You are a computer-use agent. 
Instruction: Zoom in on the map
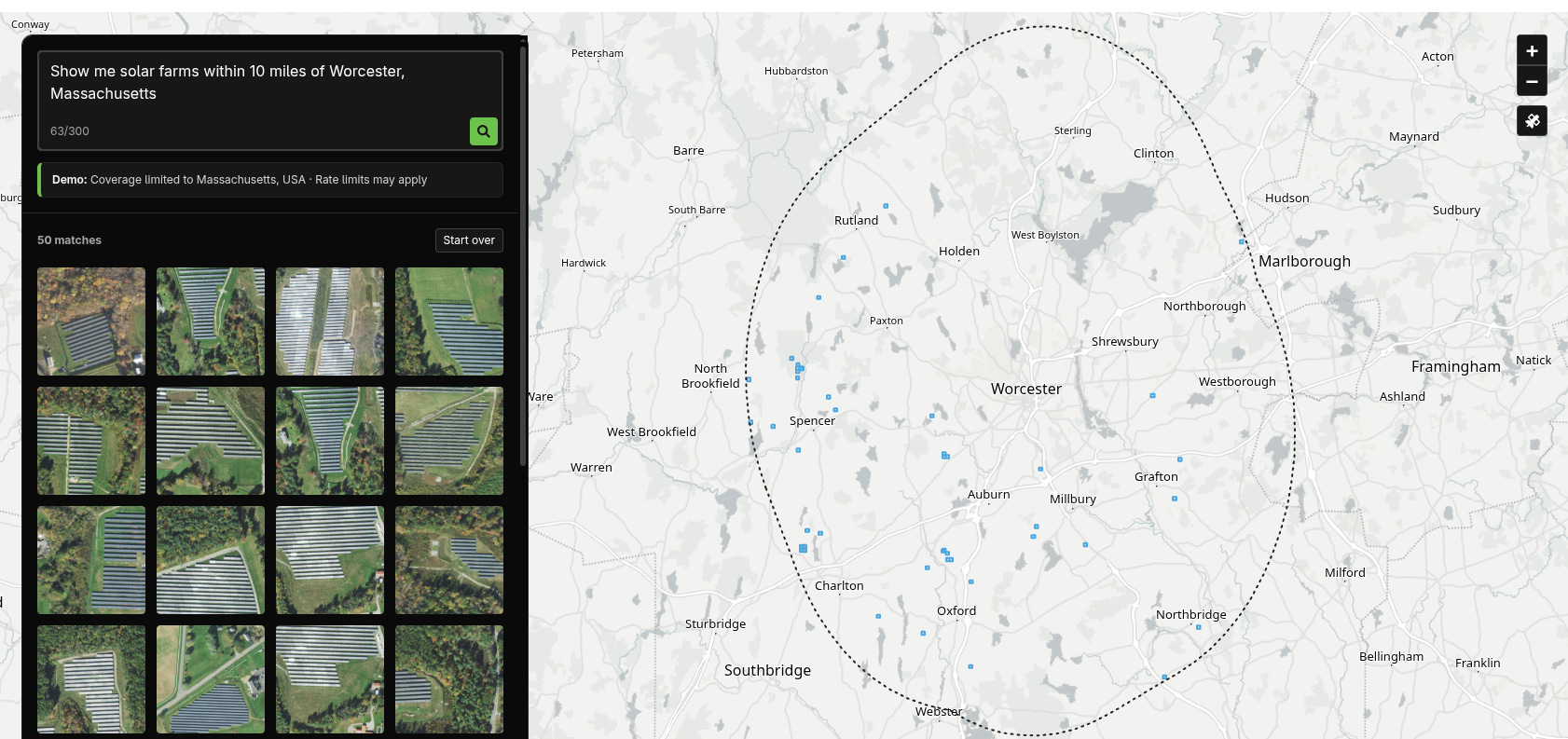[x=1532, y=50]
